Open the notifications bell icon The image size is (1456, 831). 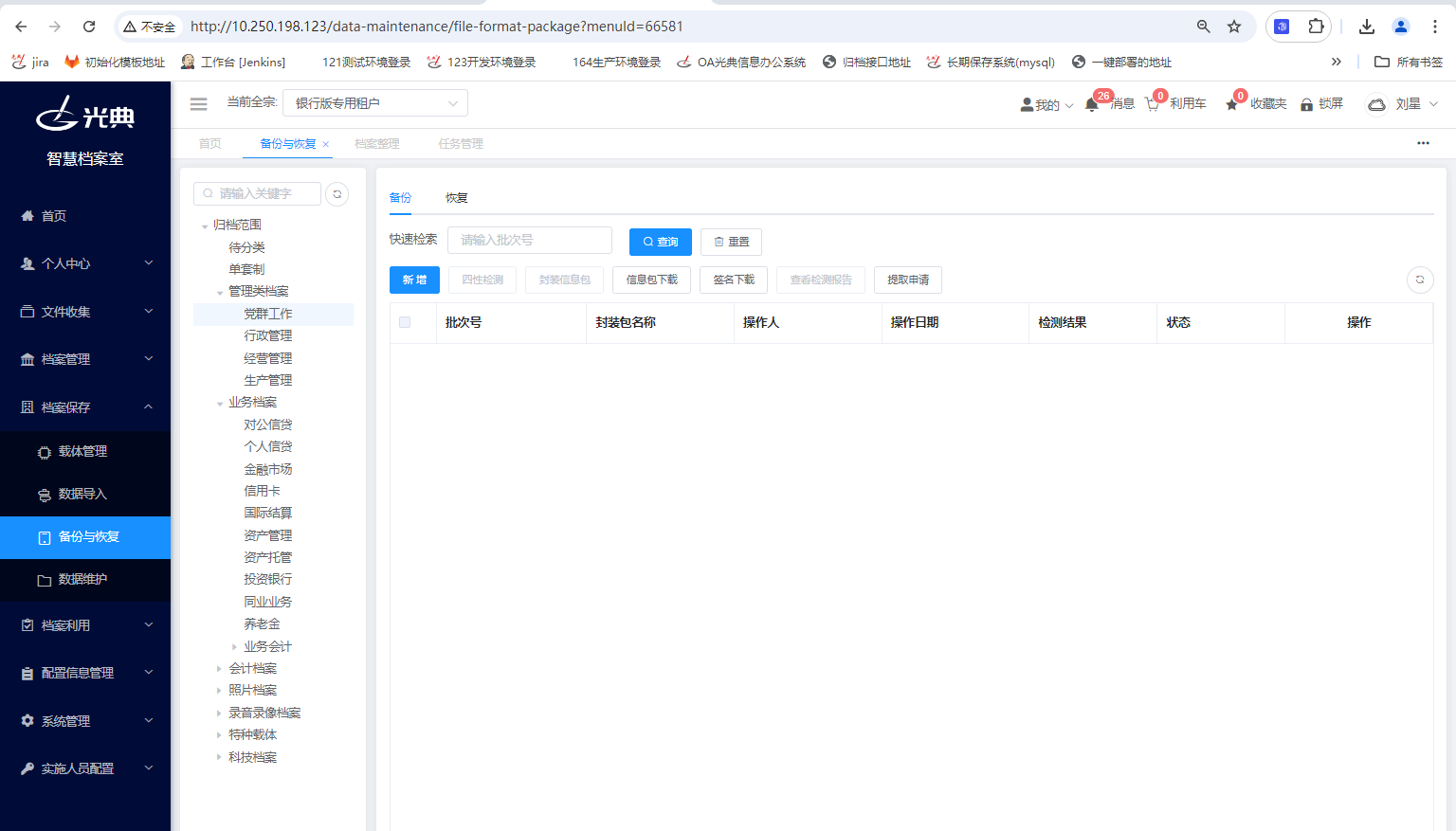point(1092,104)
